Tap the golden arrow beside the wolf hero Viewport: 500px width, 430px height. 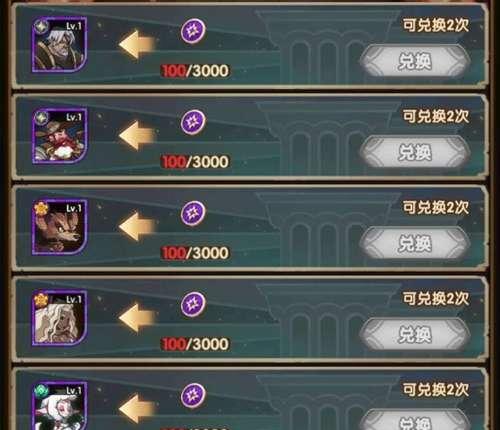coord(137,227)
